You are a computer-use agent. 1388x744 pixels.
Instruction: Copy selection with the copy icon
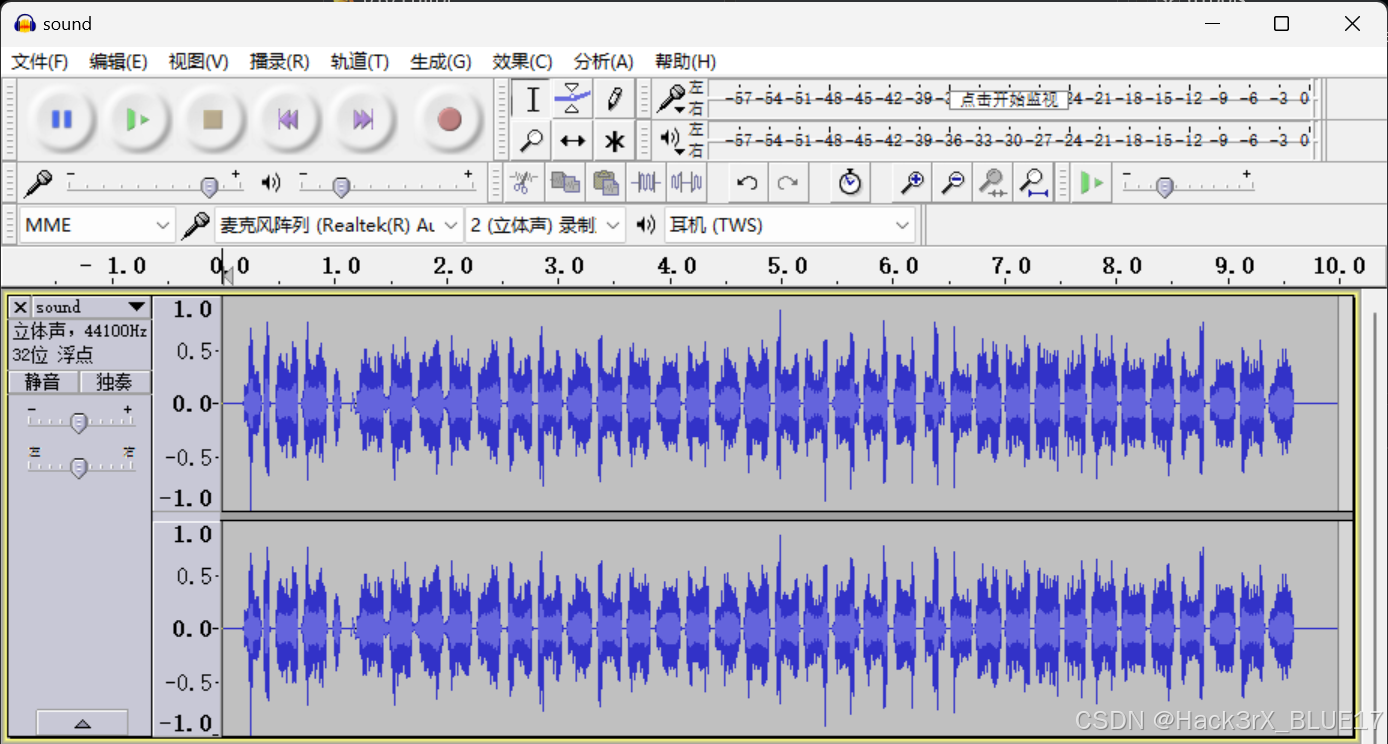click(x=565, y=183)
